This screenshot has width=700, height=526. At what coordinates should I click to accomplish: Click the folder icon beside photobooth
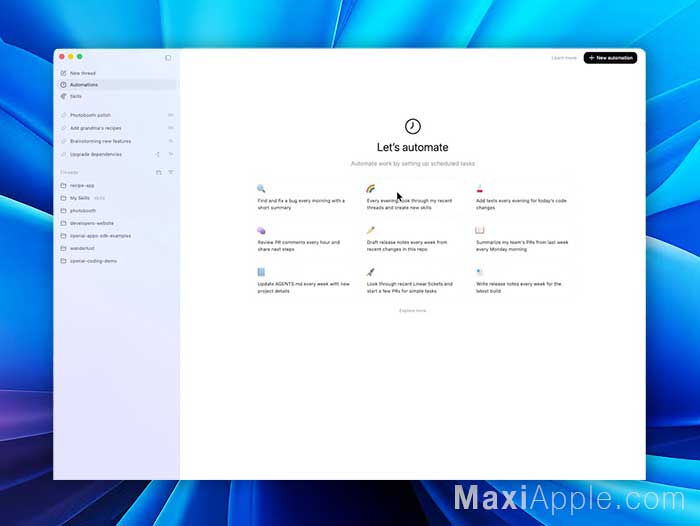pos(63,210)
